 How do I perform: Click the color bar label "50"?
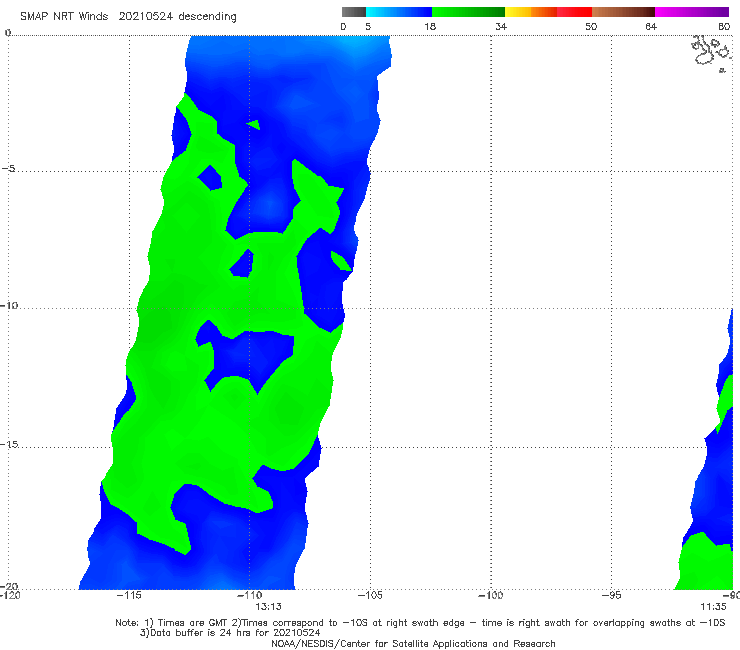tap(591, 27)
